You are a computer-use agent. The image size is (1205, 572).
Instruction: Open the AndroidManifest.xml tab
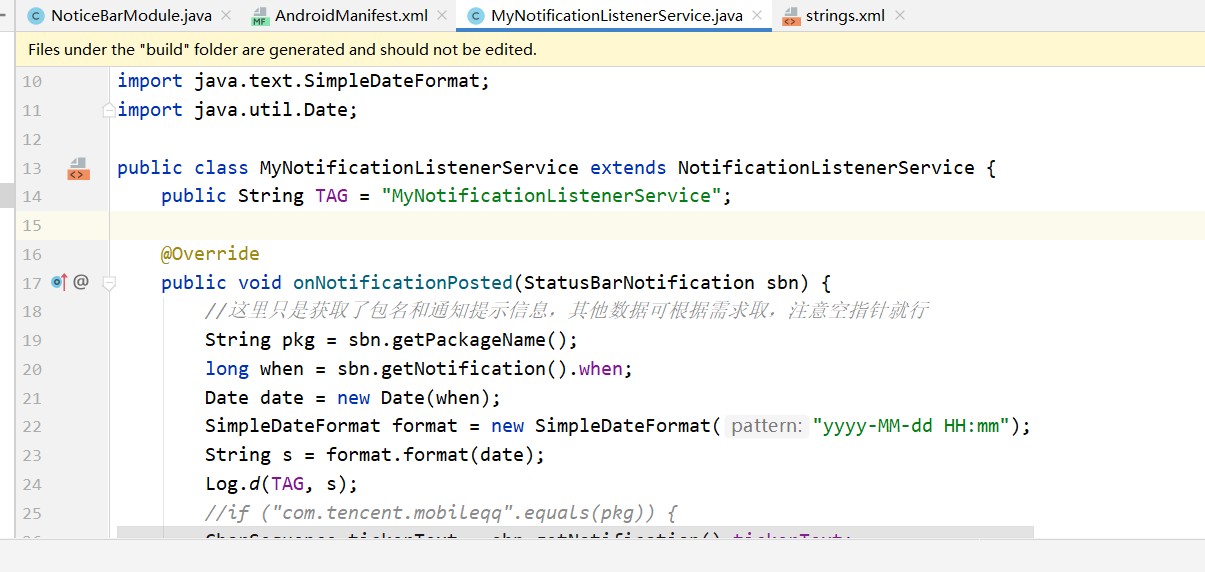click(x=350, y=15)
